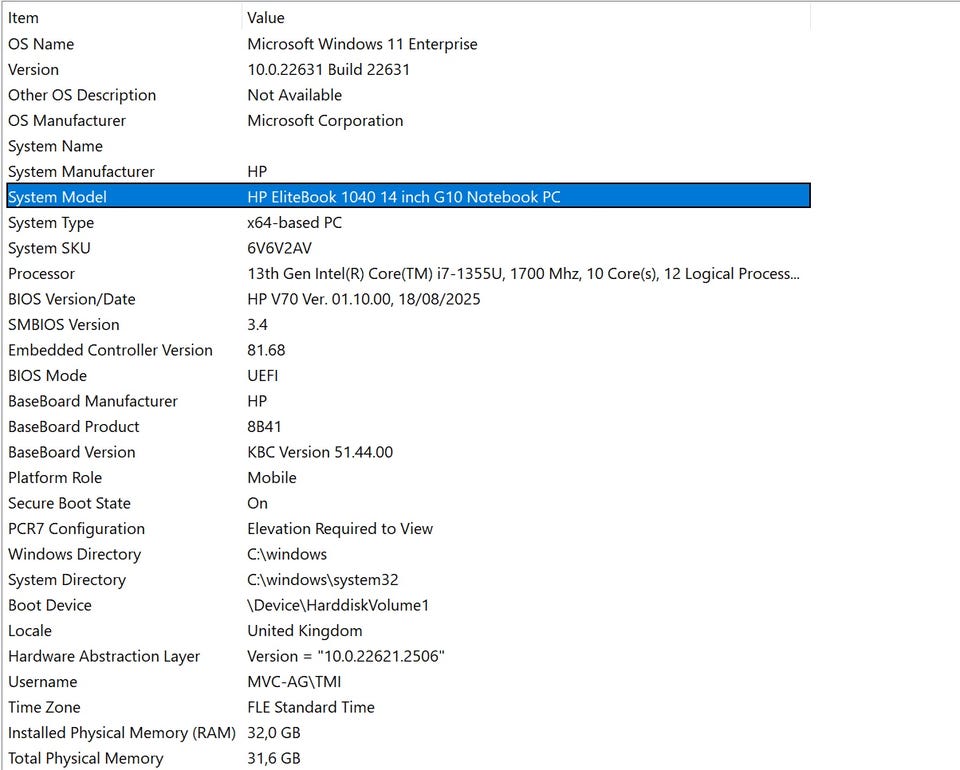Viewport: 960px width, 770px height.
Task: Select the BaseBoard Product row
Action: (408, 427)
